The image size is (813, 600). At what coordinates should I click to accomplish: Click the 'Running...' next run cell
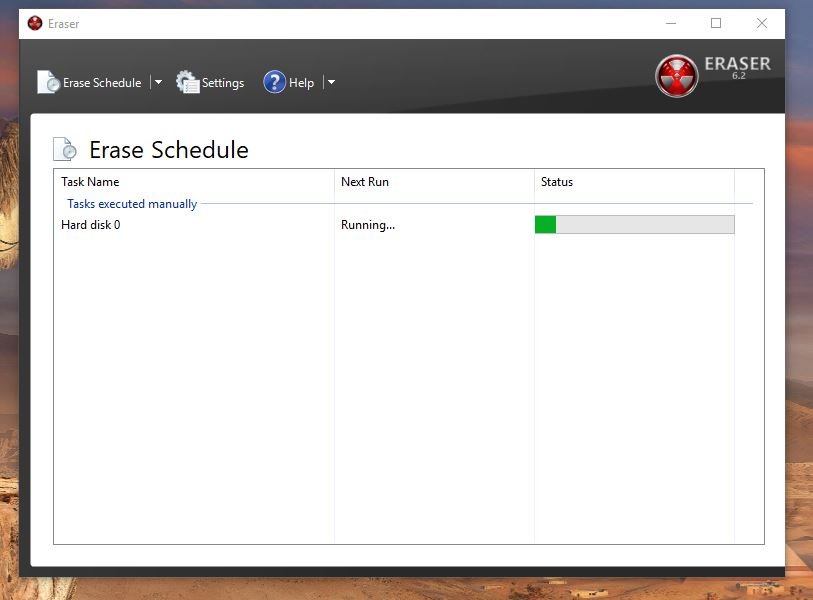click(368, 225)
